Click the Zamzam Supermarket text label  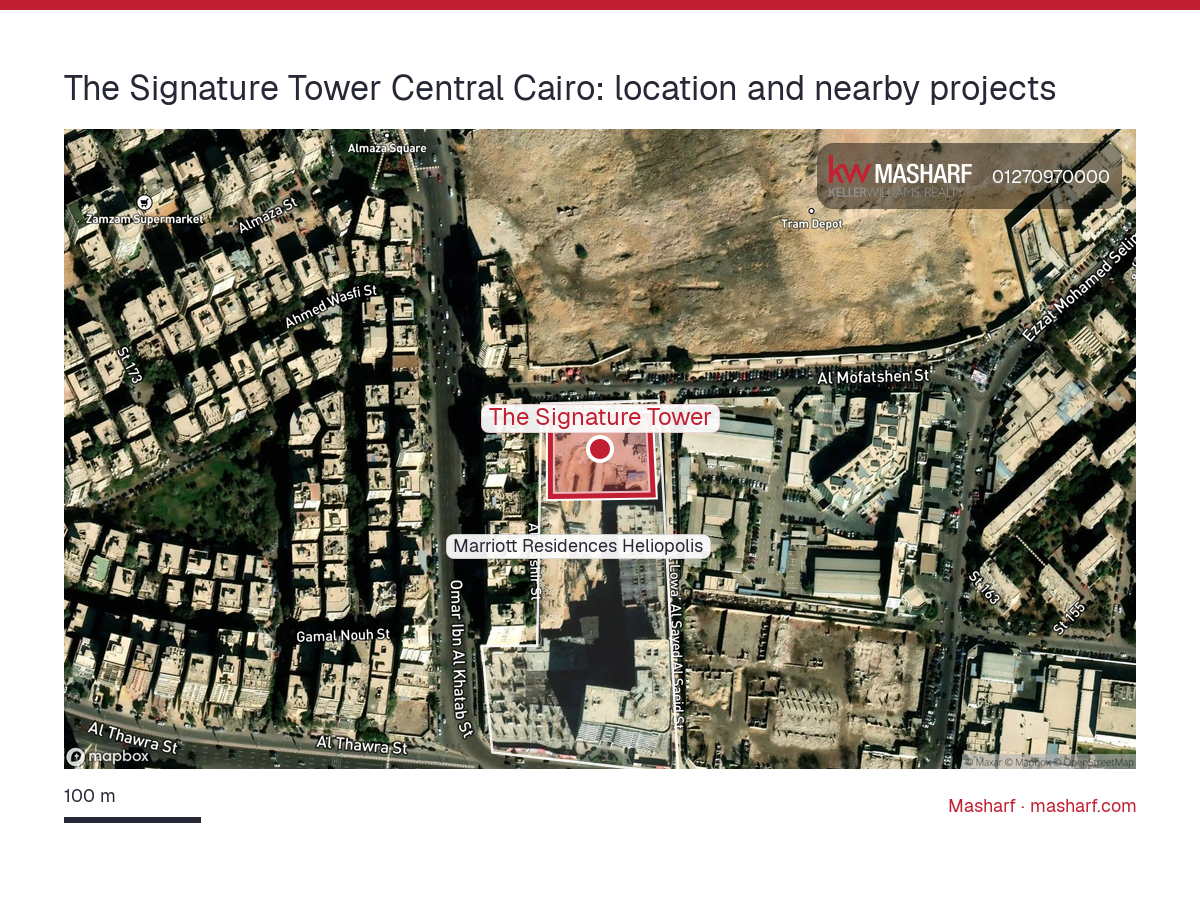pos(144,219)
